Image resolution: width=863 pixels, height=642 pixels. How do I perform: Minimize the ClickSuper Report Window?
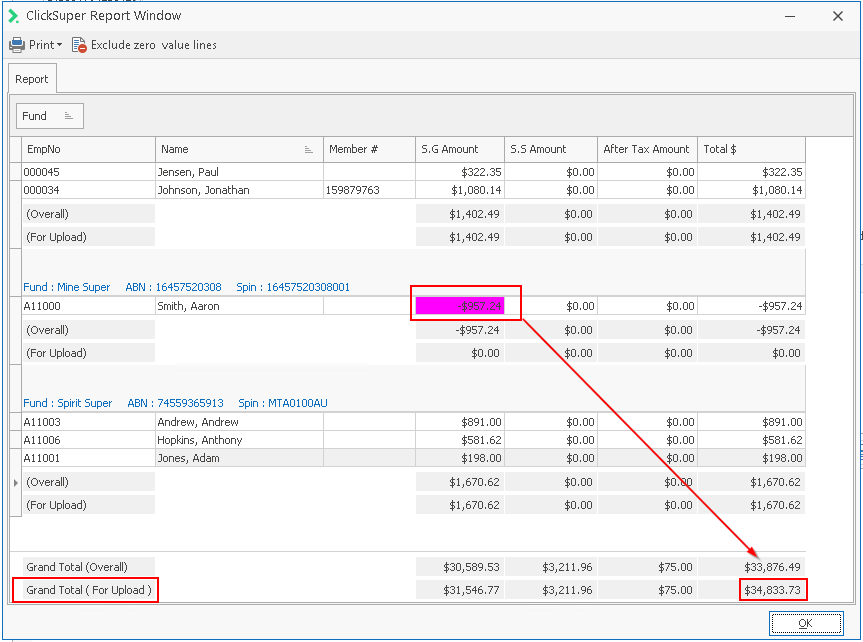coord(790,16)
